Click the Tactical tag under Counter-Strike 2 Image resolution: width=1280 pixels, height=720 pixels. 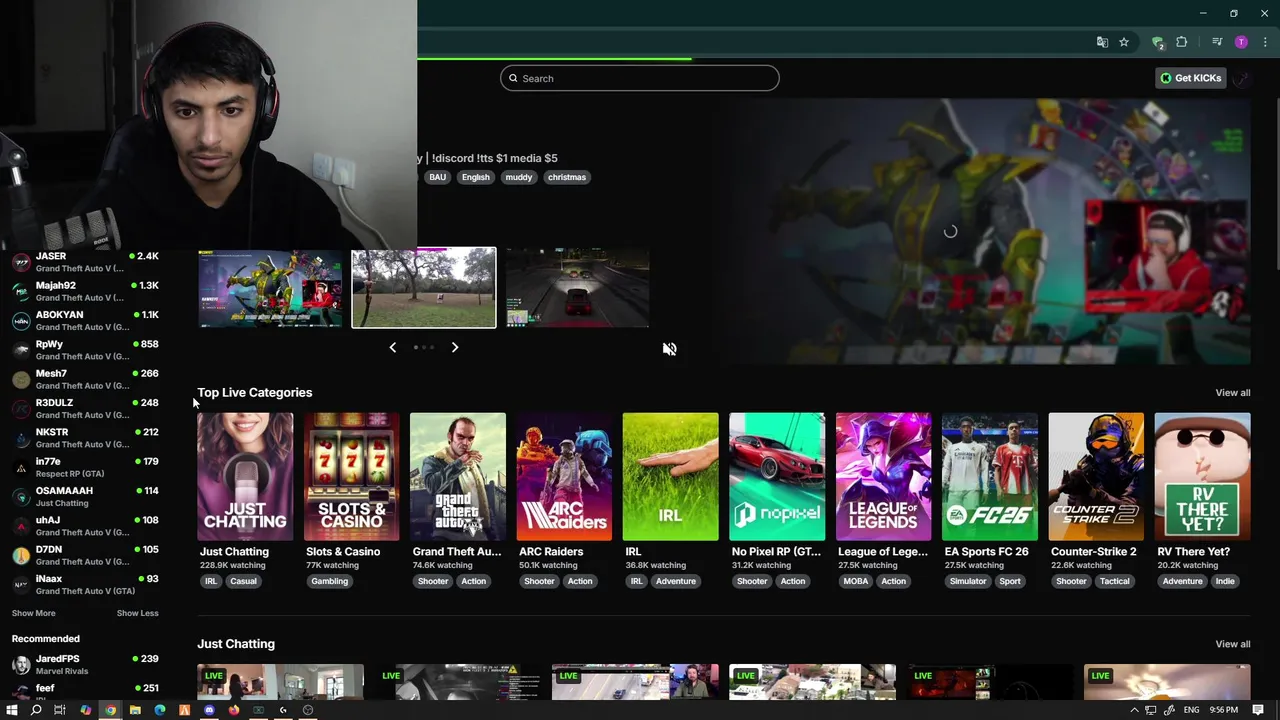pyautogui.click(x=1114, y=581)
